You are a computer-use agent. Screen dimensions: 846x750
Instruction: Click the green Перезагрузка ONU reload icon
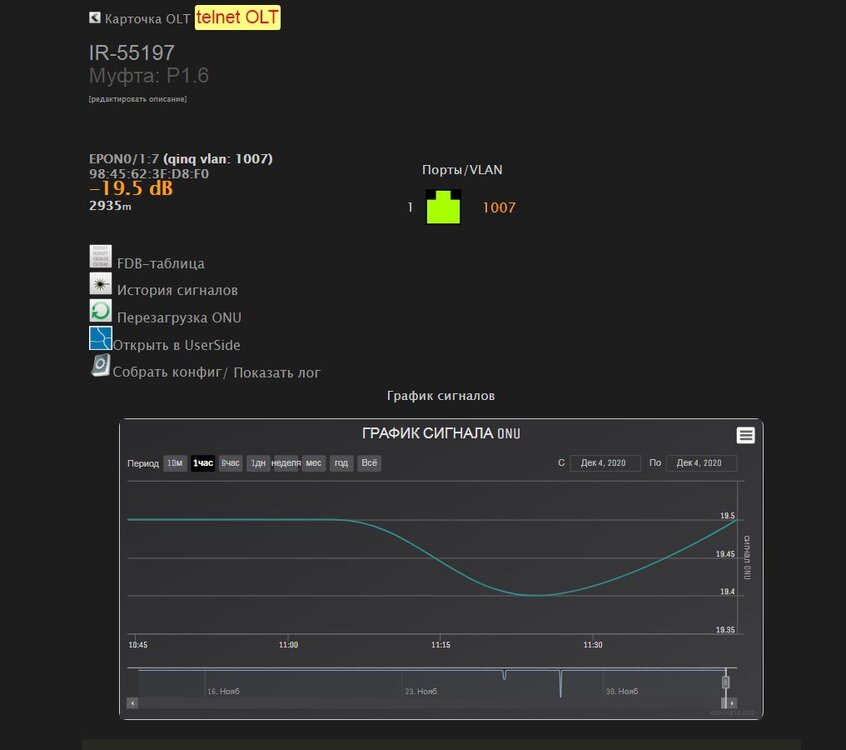[100, 311]
